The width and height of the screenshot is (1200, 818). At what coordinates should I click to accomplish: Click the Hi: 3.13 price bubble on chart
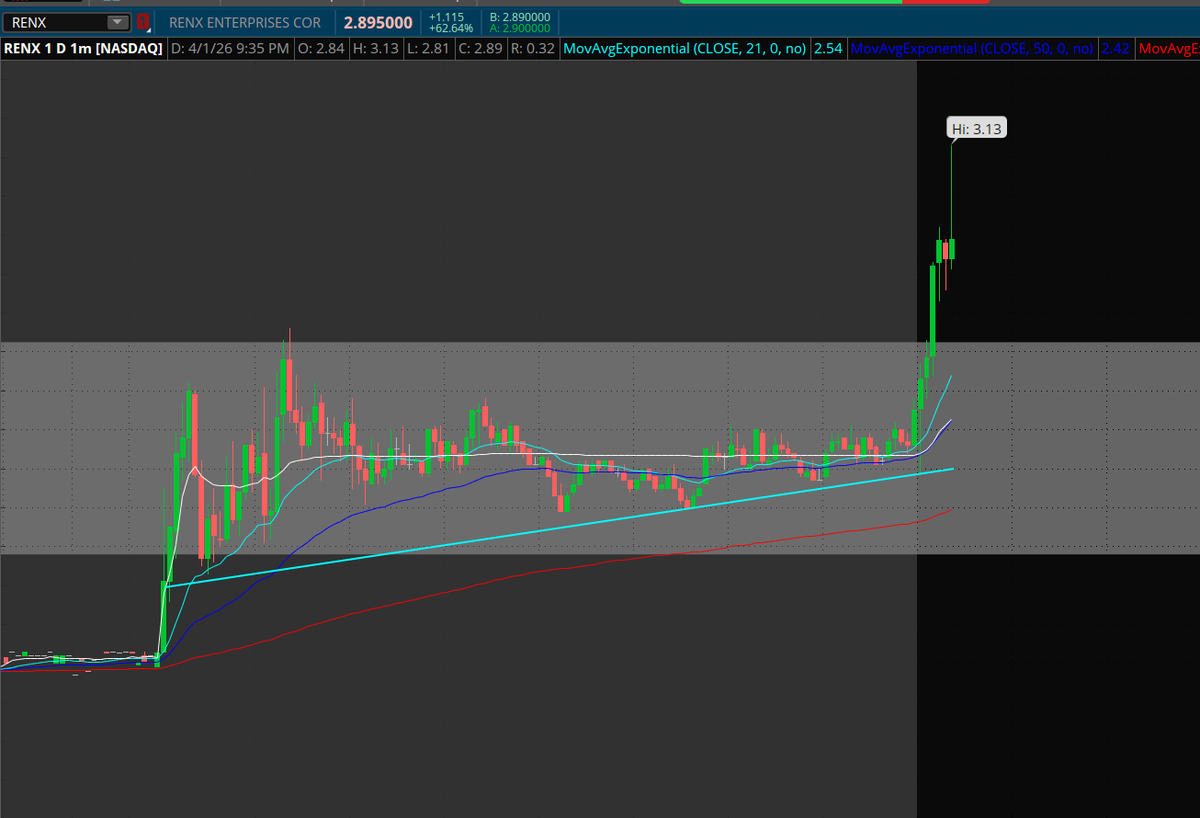click(977, 129)
